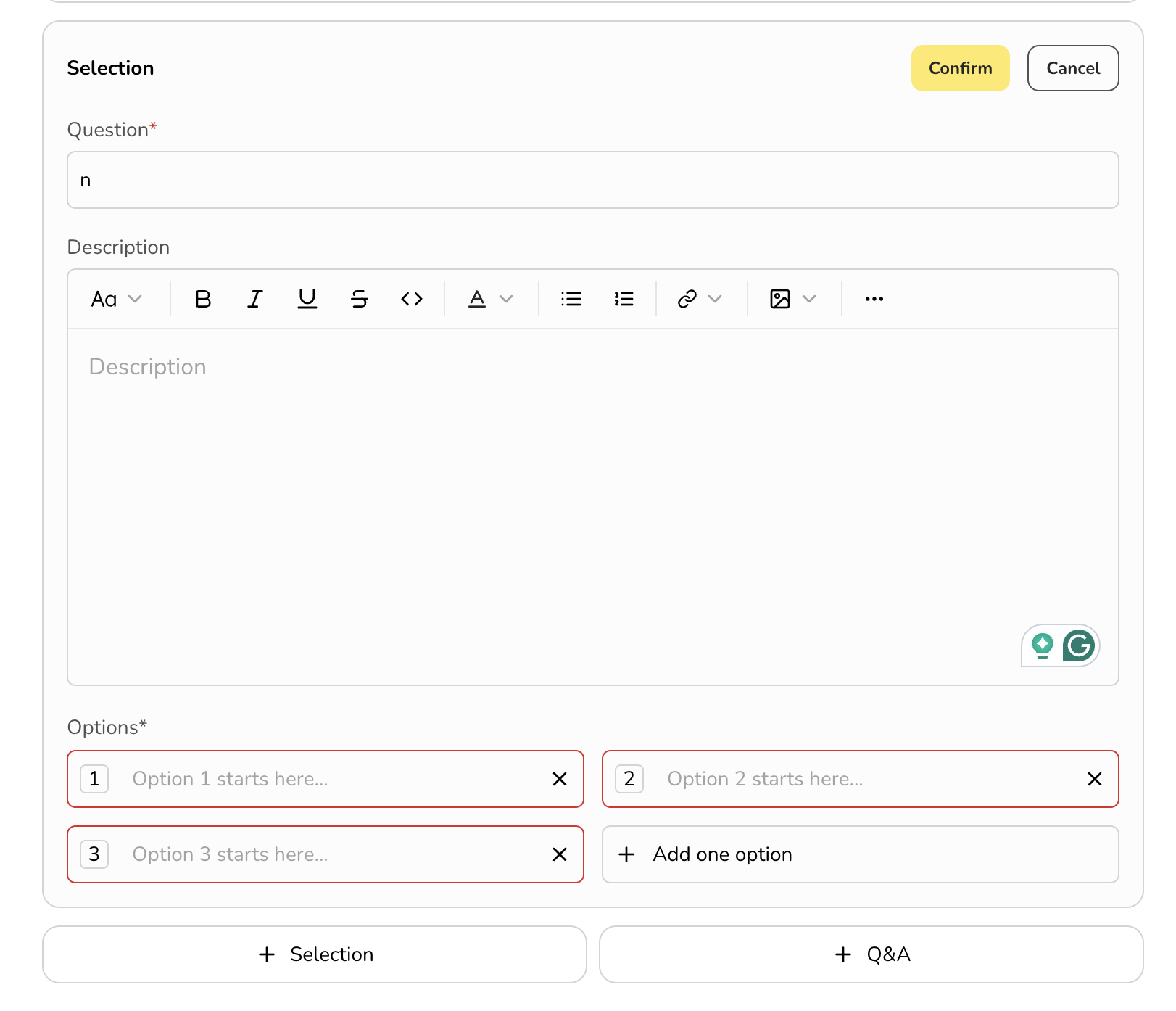Click the Grammarly G icon

coord(1079,645)
